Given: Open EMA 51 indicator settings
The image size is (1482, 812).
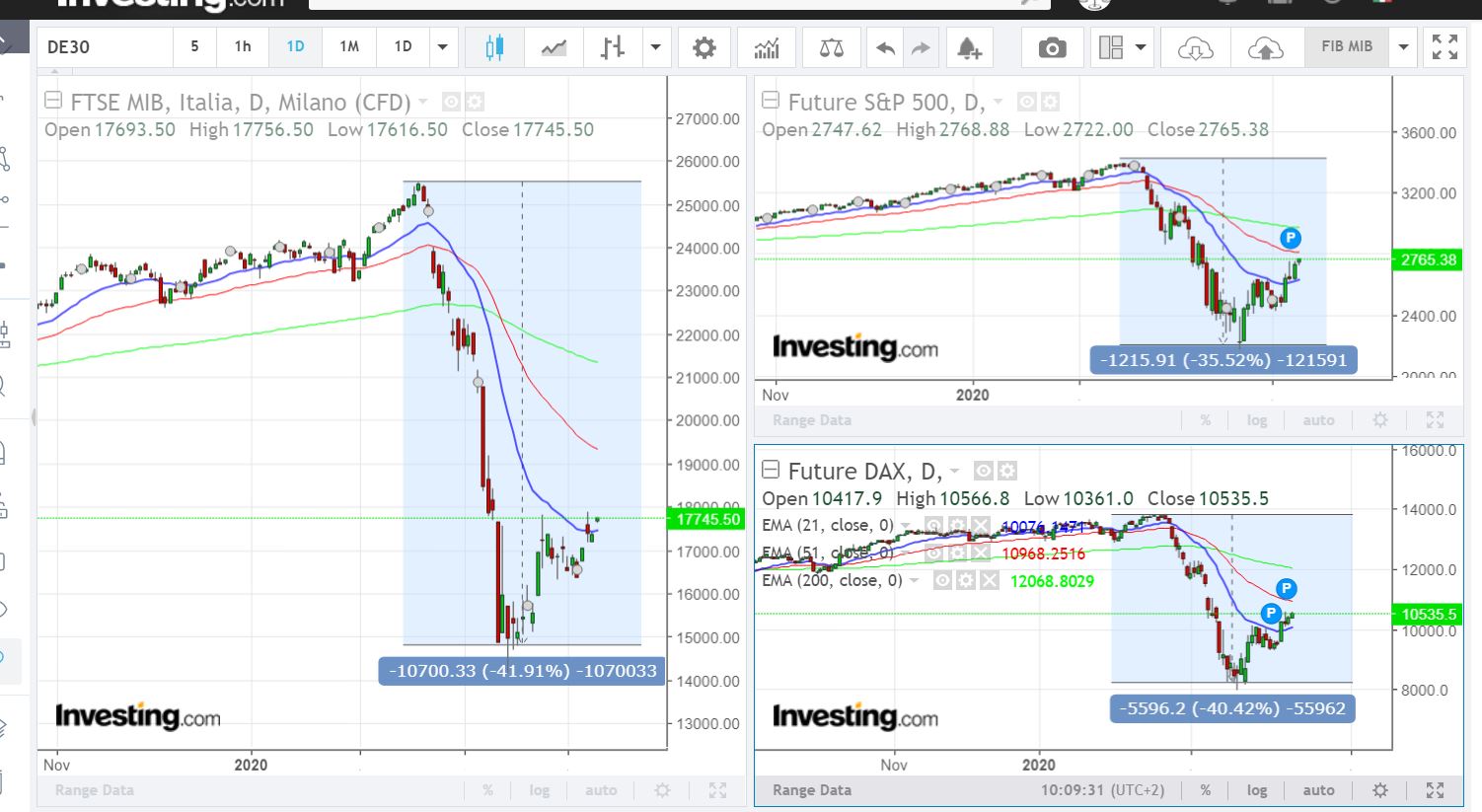Looking at the screenshot, I should (x=956, y=554).
